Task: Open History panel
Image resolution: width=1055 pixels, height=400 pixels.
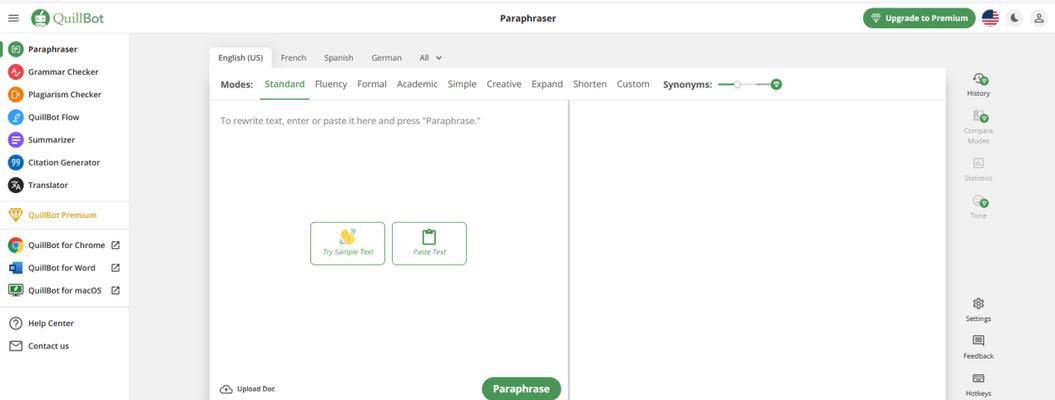Action: tap(978, 85)
